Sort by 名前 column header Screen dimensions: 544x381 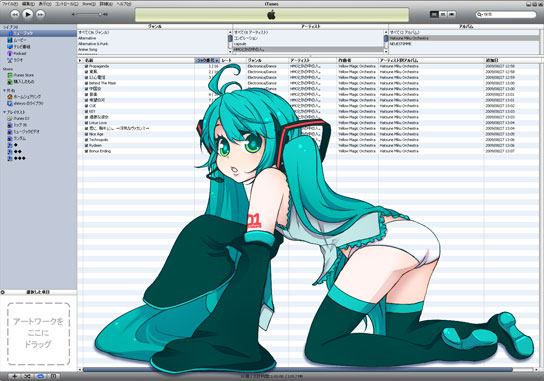[x=138, y=60]
